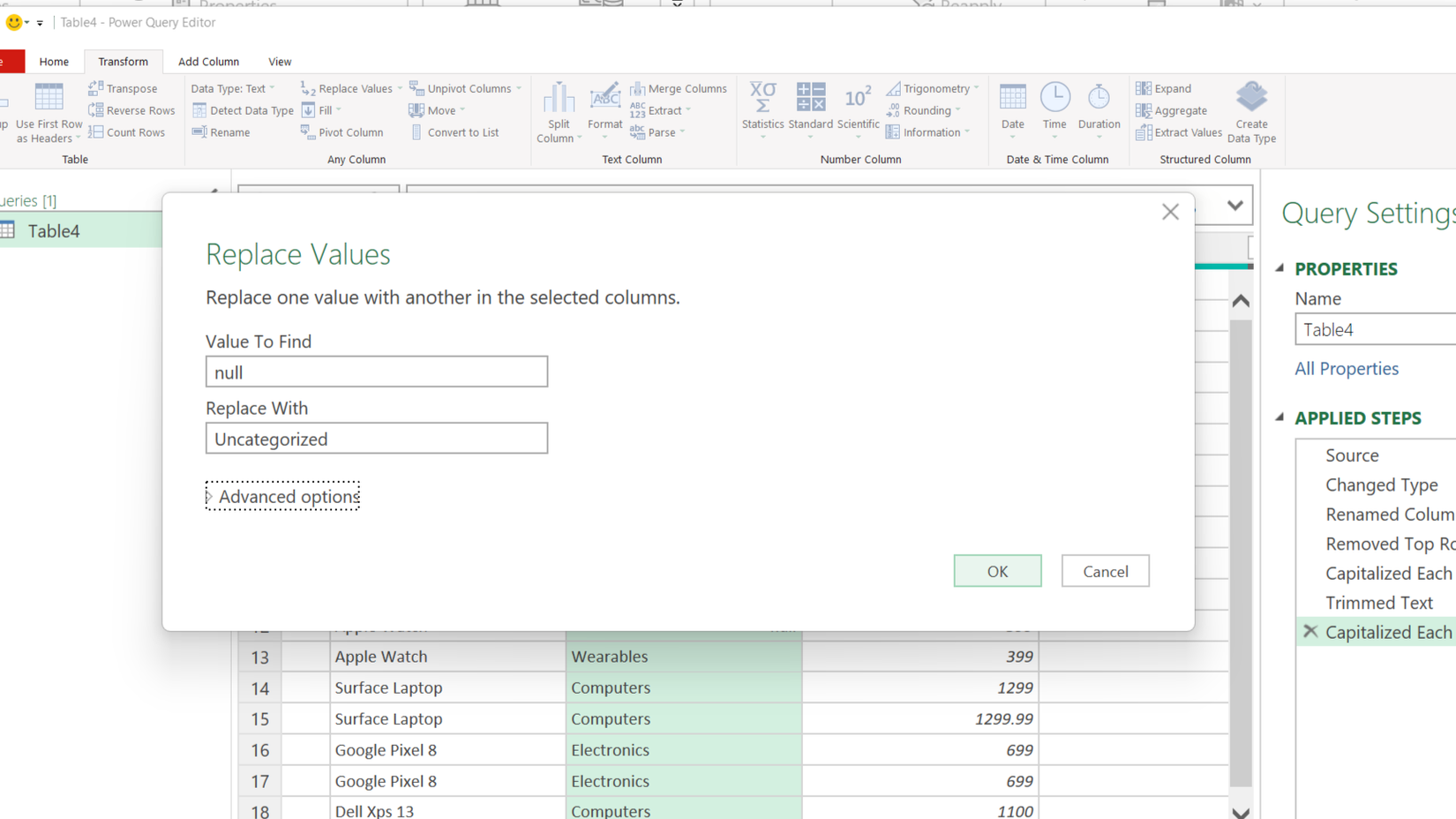Open All Properties link in Query Settings
This screenshot has width=1456, height=819.
tap(1346, 368)
